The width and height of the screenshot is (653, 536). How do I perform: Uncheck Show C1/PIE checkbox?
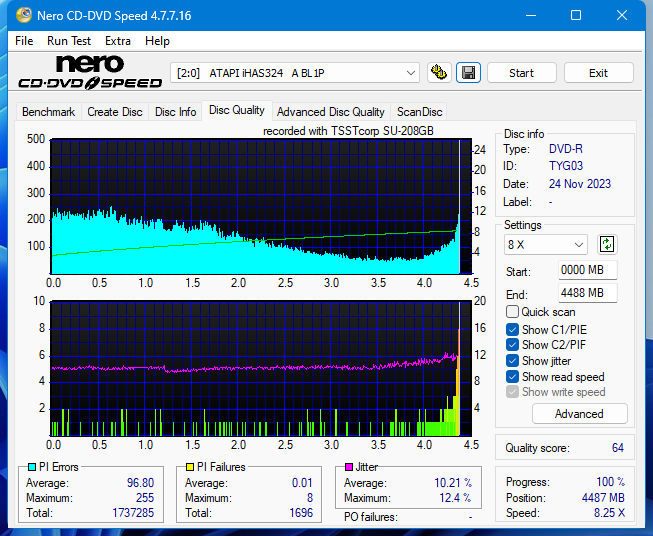[x=512, y=330]
